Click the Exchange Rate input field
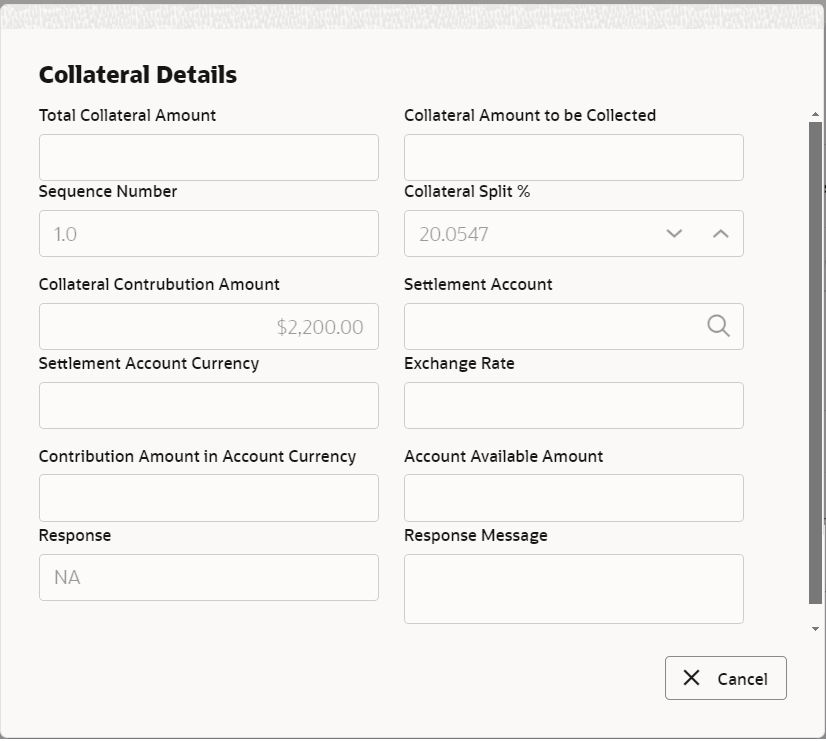Image resolution: width=826 pixels, height=741 pixels. [x=573, y=405]
